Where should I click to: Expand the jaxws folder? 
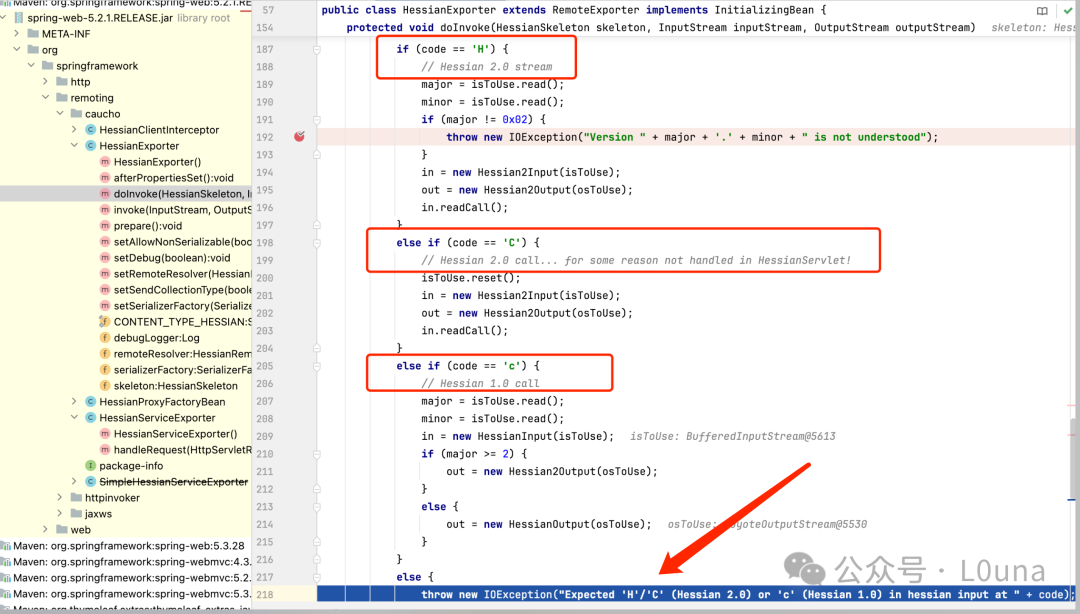(x=61, y=513)
